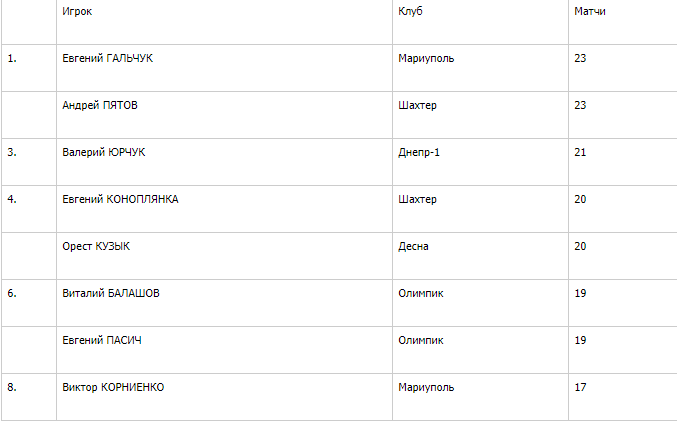677x422 pixels.
Task: Click Шахтер in Пятов's row
Action: [417, 105]
